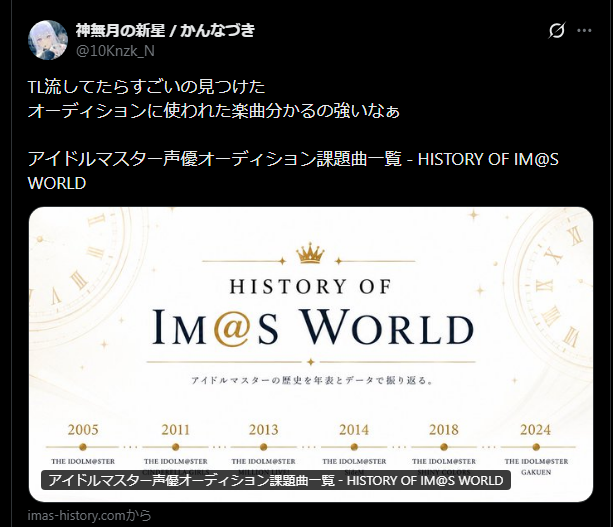
Task: Click the card caption overlay アイドルマスター声優オーディション課題曲一覧
Action: pos(276,480)
